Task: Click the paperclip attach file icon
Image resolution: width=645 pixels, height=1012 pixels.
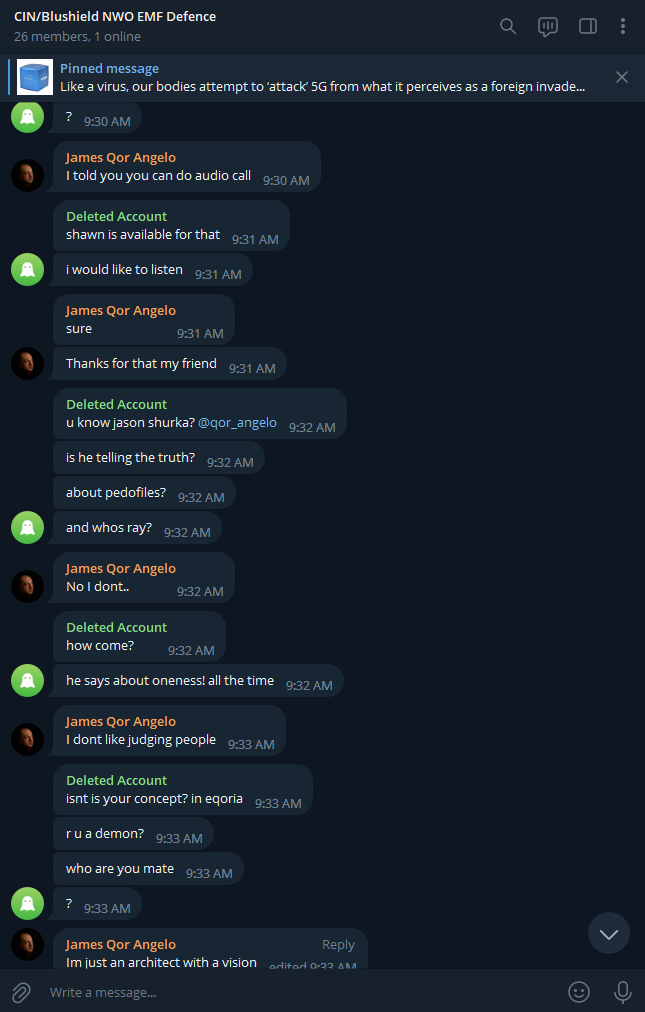Action: (21, 992)
